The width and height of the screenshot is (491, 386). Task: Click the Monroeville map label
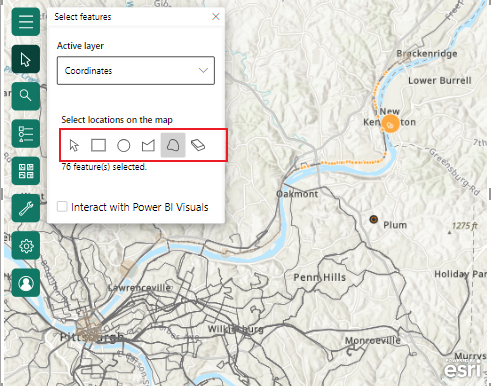pyautogui.click(x=372, y=341)
